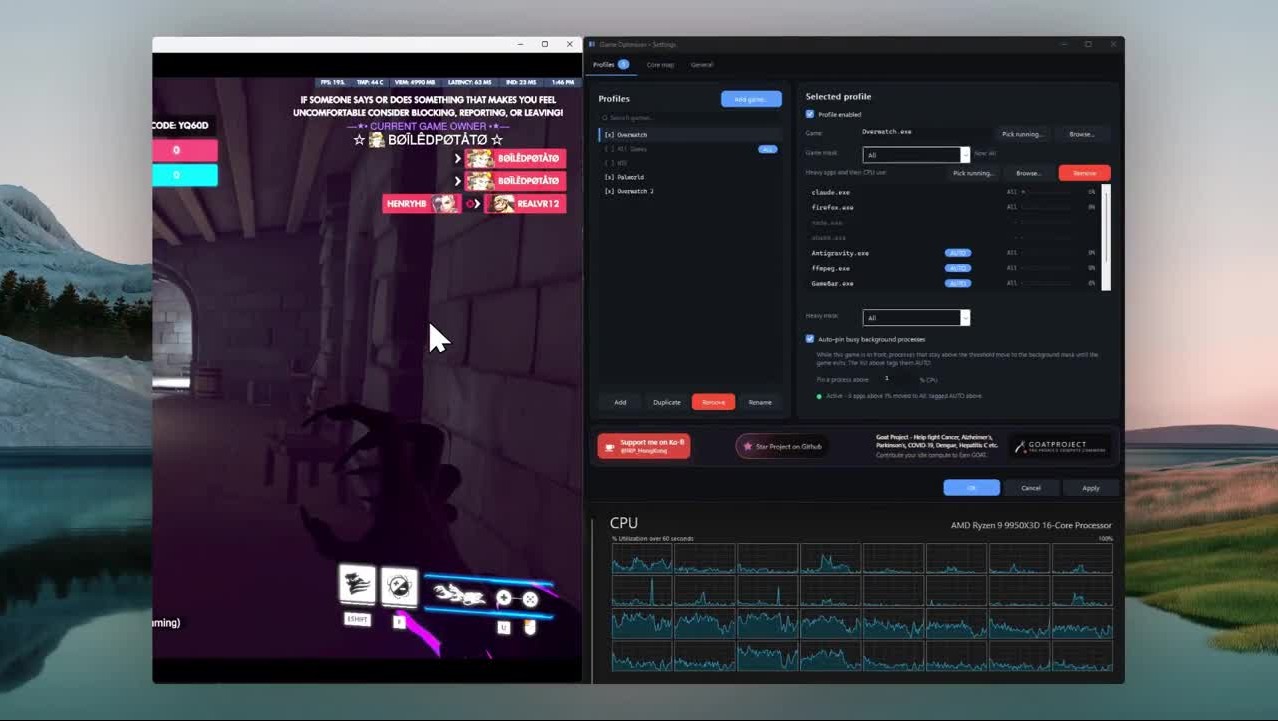Open the Heavy mask dropdown
The image size is (1278, 721).
coord(916,317)
